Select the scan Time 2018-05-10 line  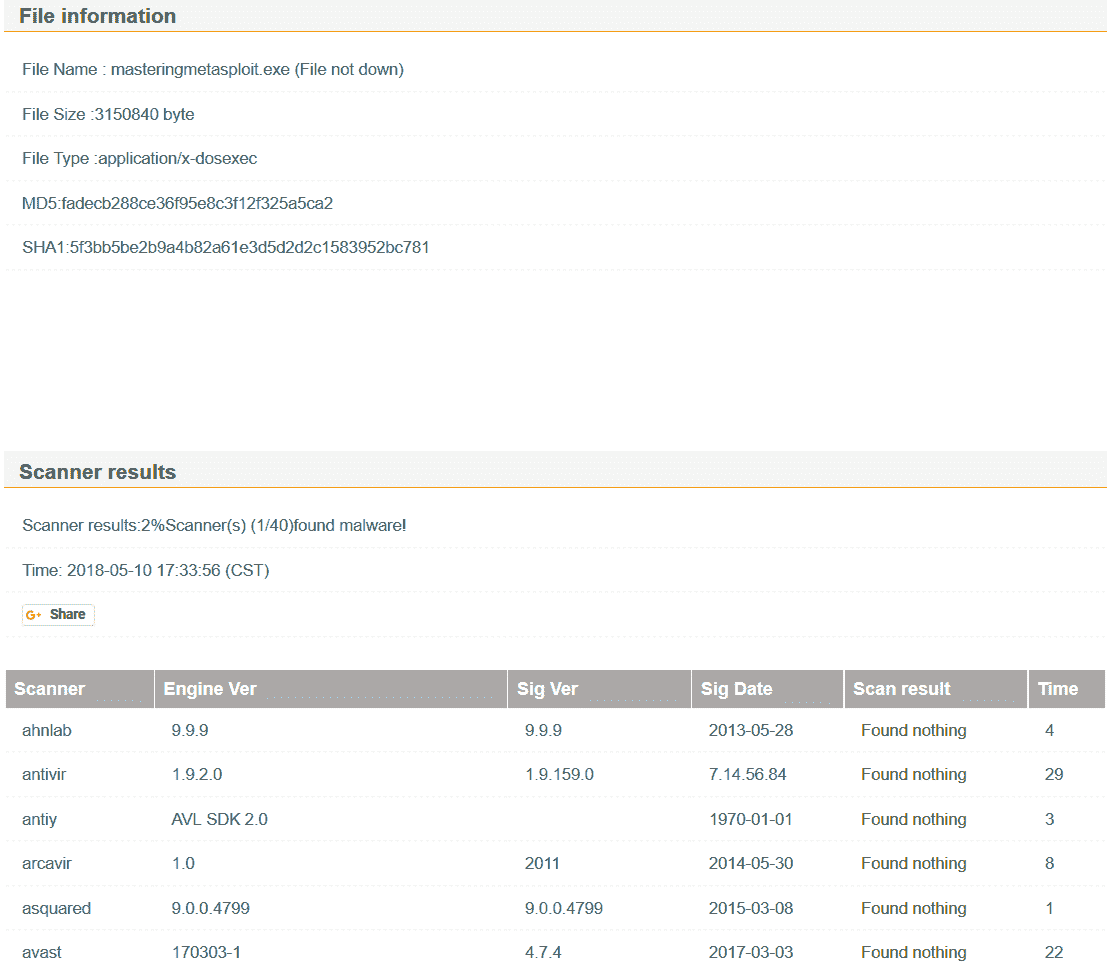(x=146, y=571)
